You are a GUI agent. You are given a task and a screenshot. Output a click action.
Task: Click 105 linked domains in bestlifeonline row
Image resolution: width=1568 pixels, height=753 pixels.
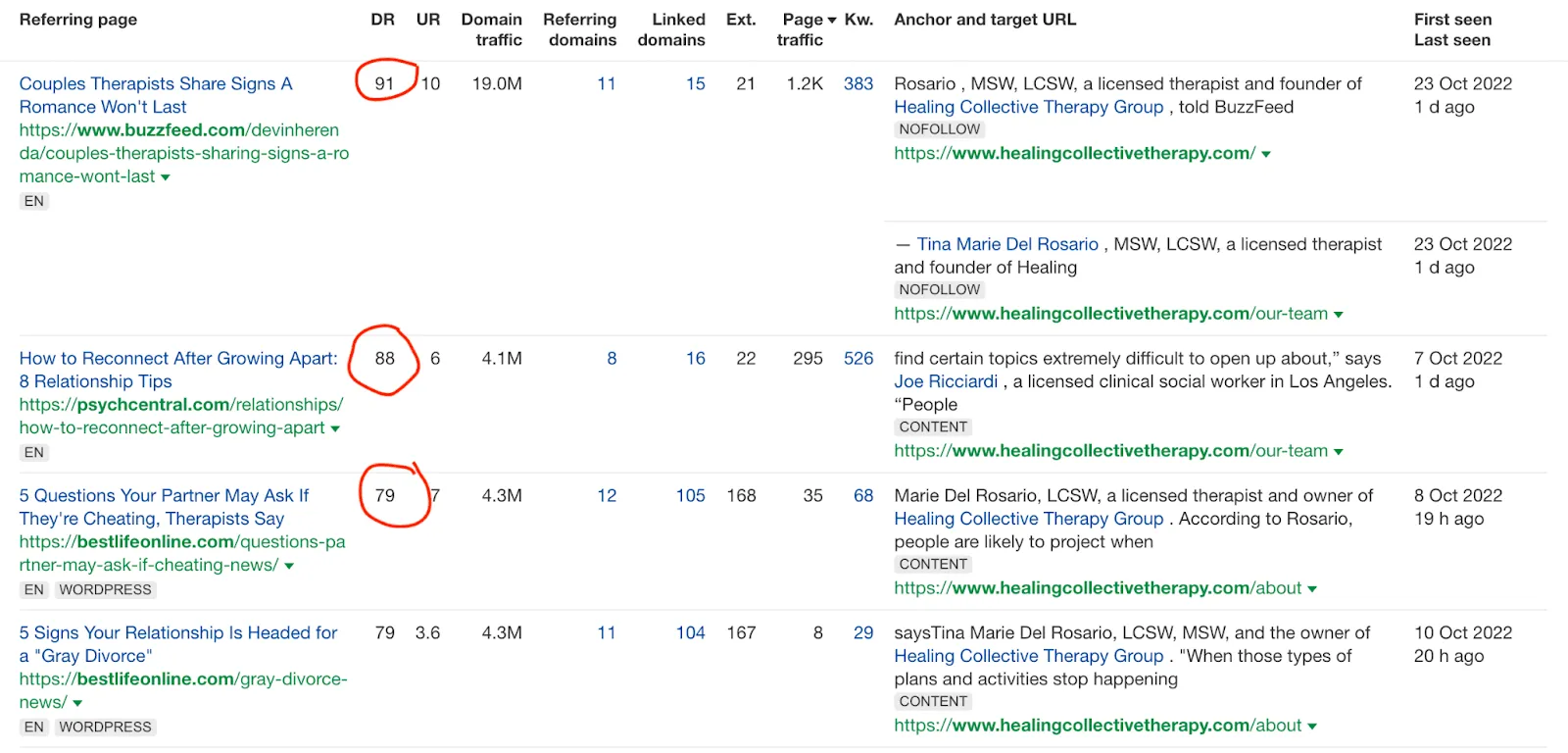690,496
